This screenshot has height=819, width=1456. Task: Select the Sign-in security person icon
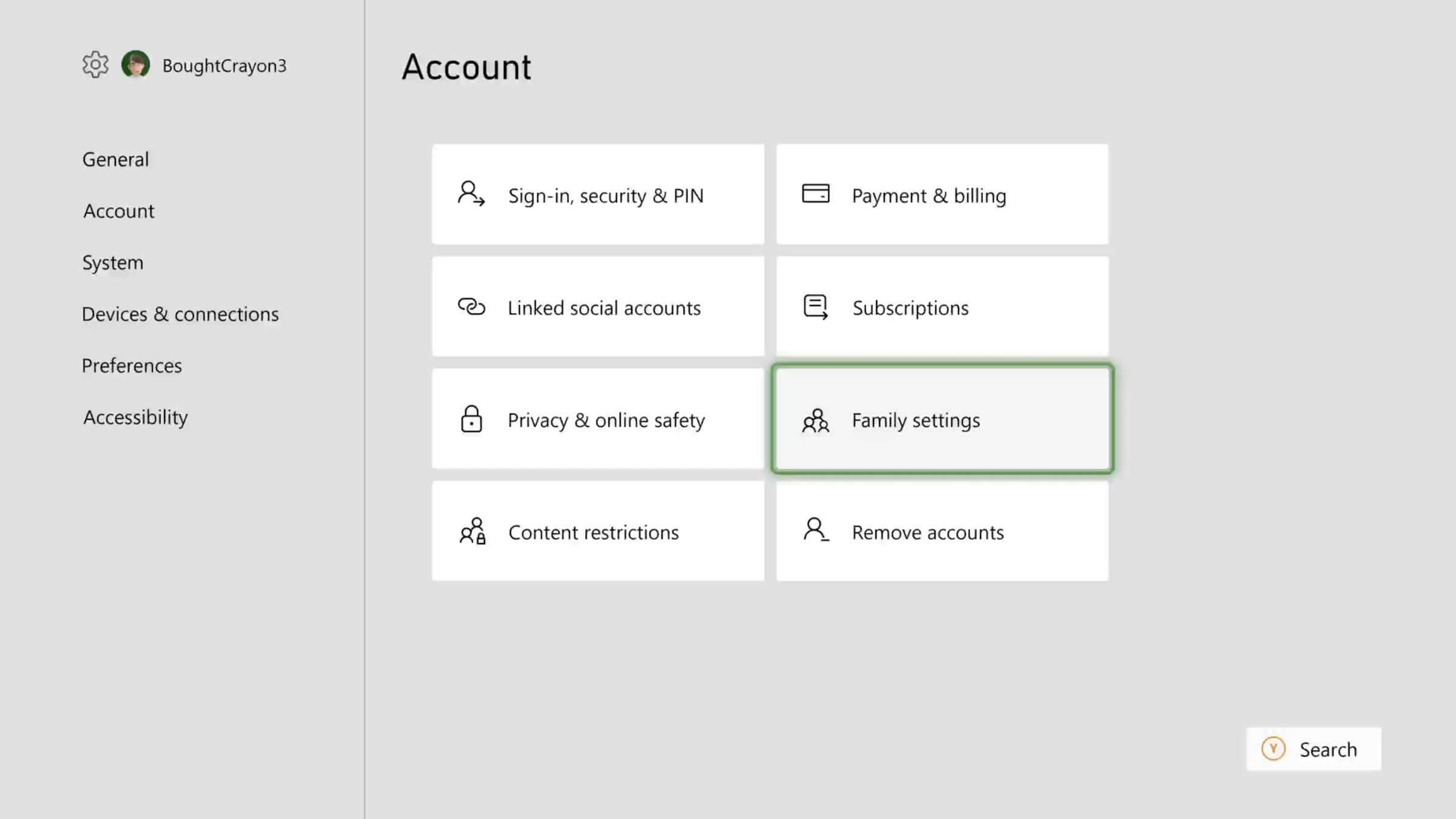tap(471, 194)
